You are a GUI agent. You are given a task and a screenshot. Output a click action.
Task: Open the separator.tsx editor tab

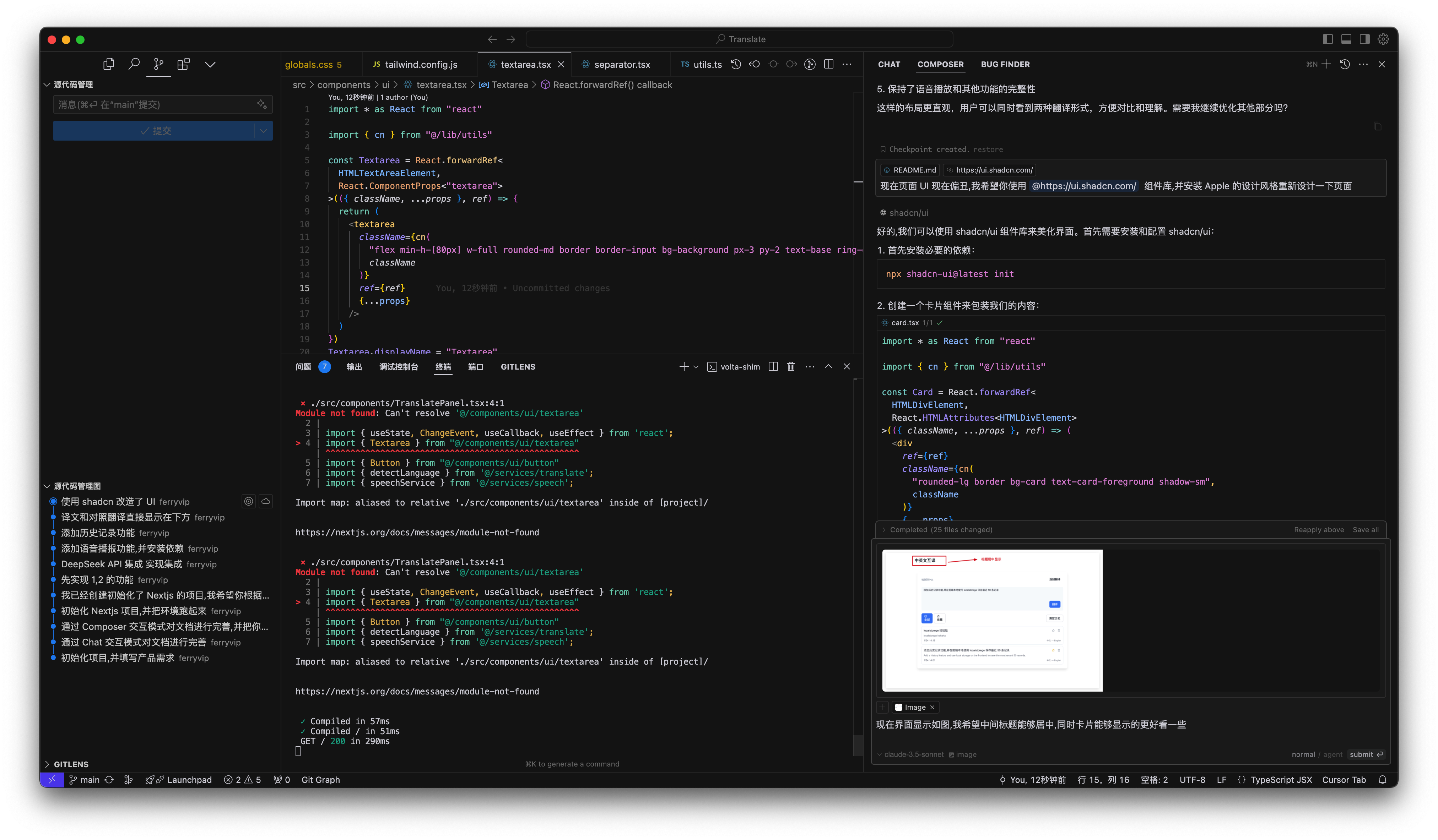click(621, 65)
